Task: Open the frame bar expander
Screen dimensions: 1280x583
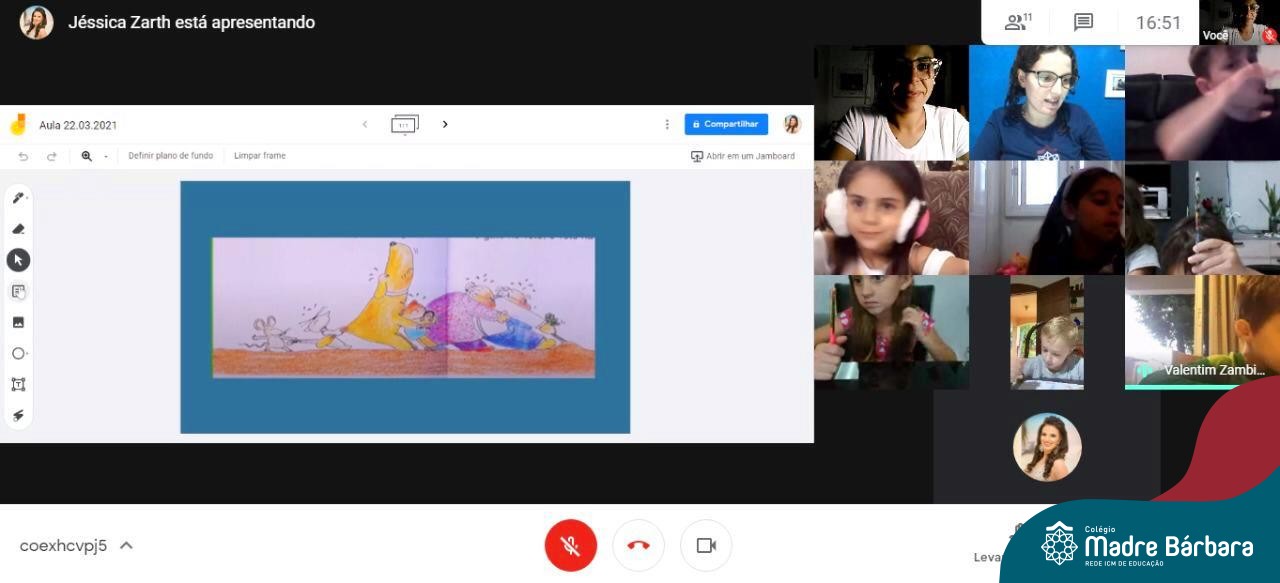Action: point(405,124)
